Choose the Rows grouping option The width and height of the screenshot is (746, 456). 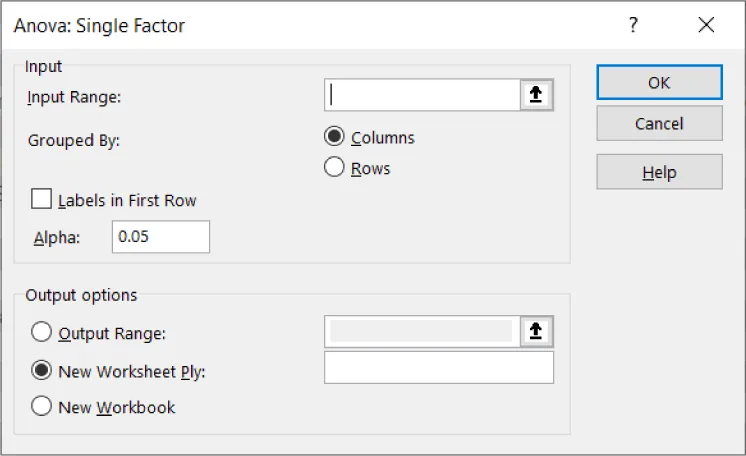tap(335, 168)
